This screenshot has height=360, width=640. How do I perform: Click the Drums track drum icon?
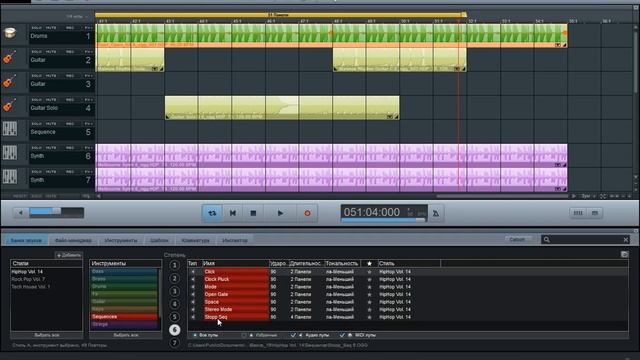(10, 33)
